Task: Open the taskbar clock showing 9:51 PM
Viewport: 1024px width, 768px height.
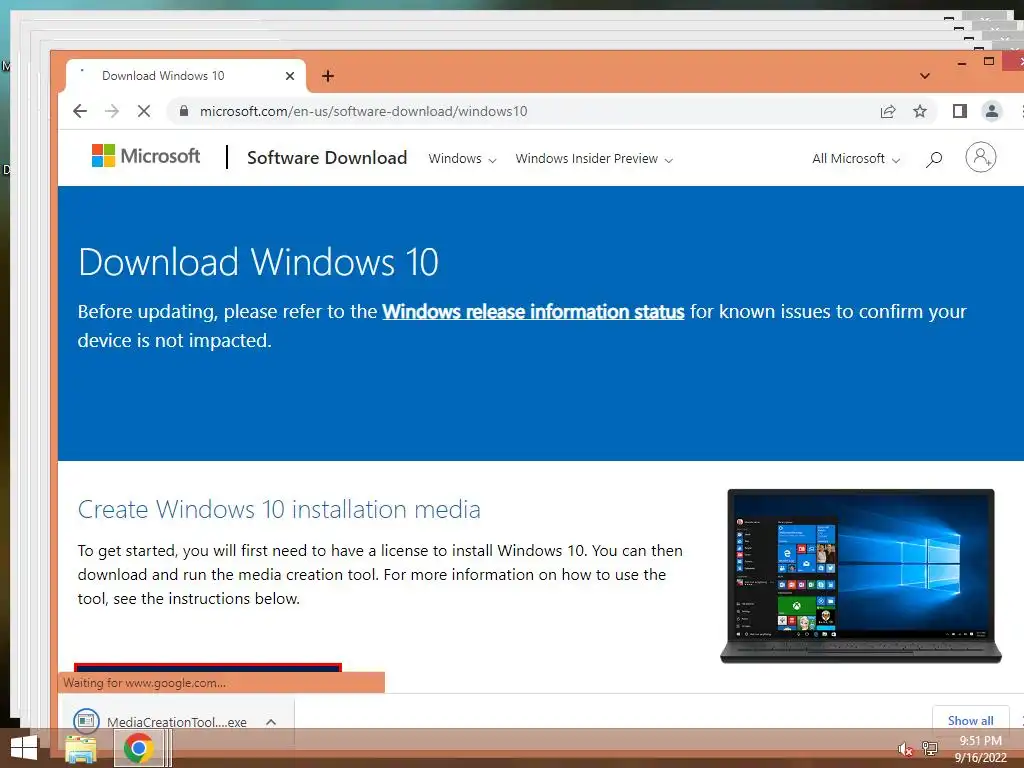Action: tap(980, 748)
